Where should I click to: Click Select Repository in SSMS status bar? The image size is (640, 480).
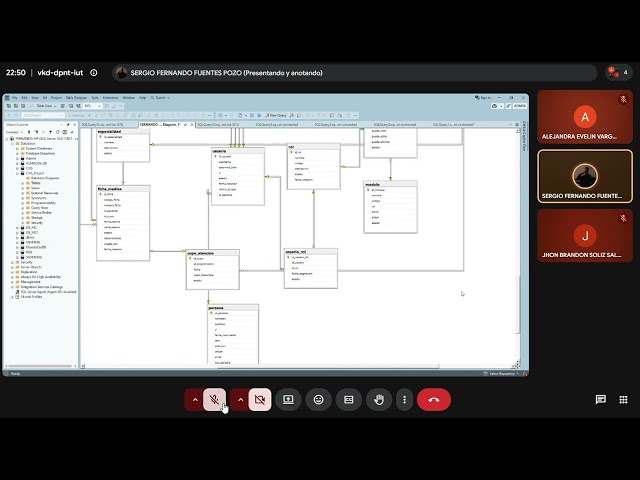pos(501,373)
